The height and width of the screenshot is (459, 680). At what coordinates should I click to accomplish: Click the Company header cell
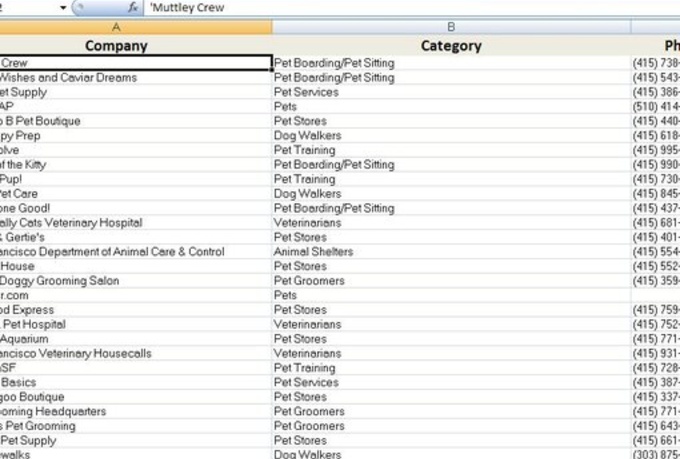click(136, 46)
